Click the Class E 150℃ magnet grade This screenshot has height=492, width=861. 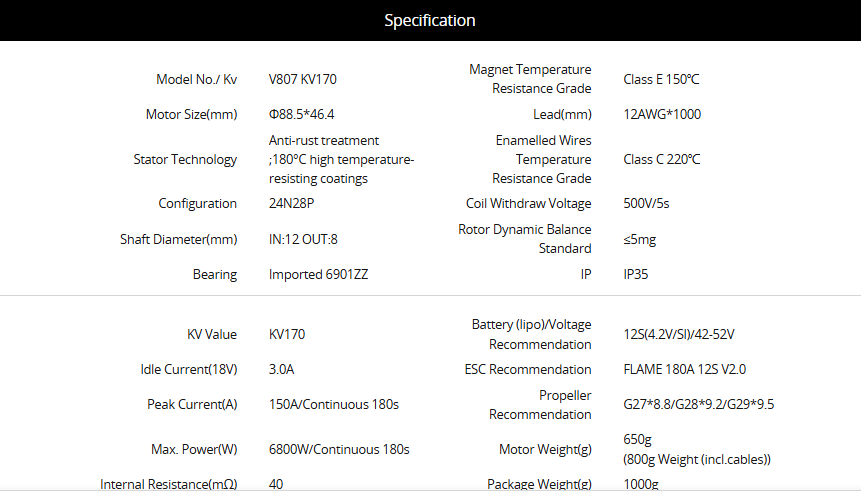[661, 79]
